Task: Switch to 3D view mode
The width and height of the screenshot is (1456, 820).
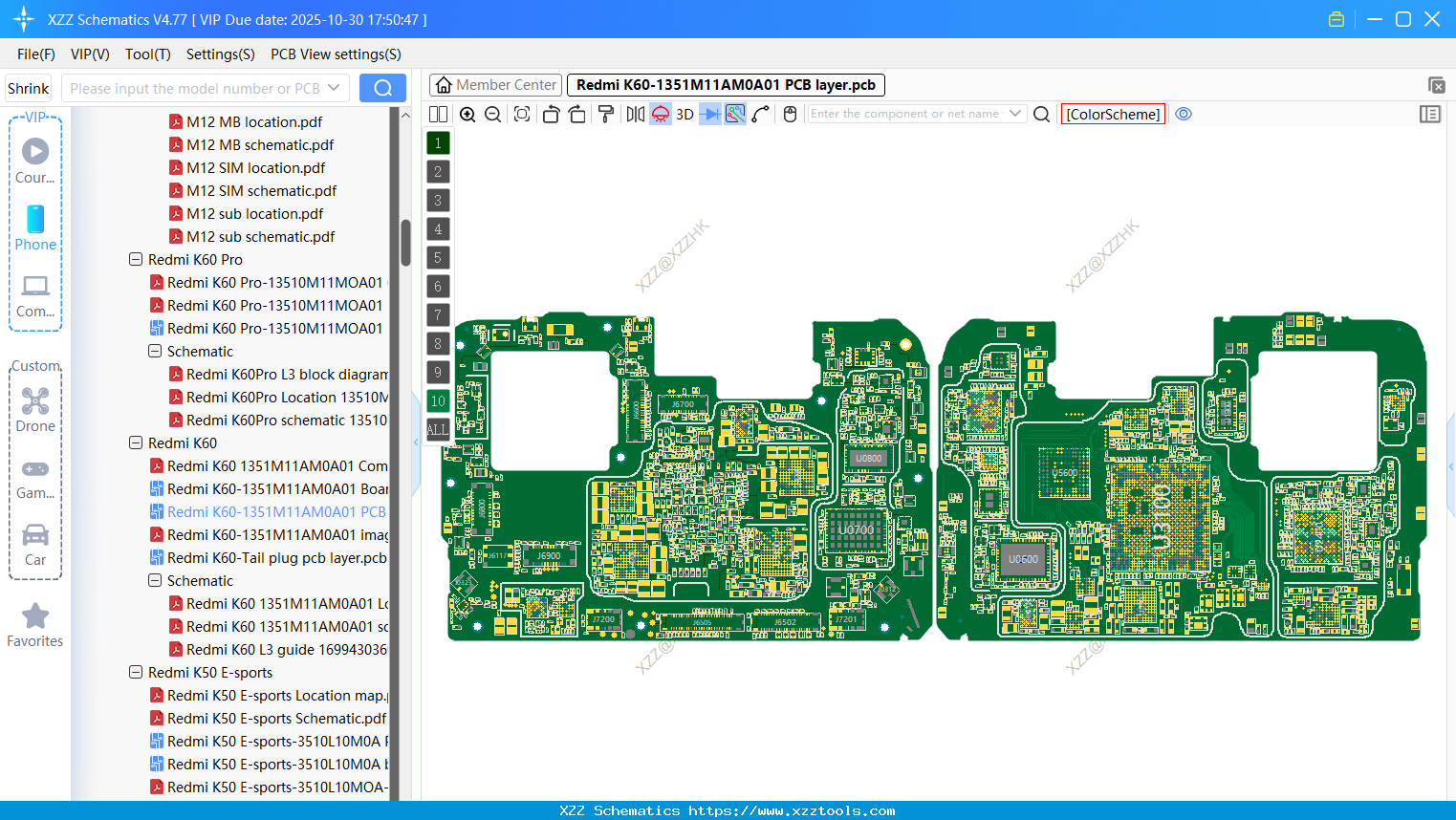Action: point(685,114)
